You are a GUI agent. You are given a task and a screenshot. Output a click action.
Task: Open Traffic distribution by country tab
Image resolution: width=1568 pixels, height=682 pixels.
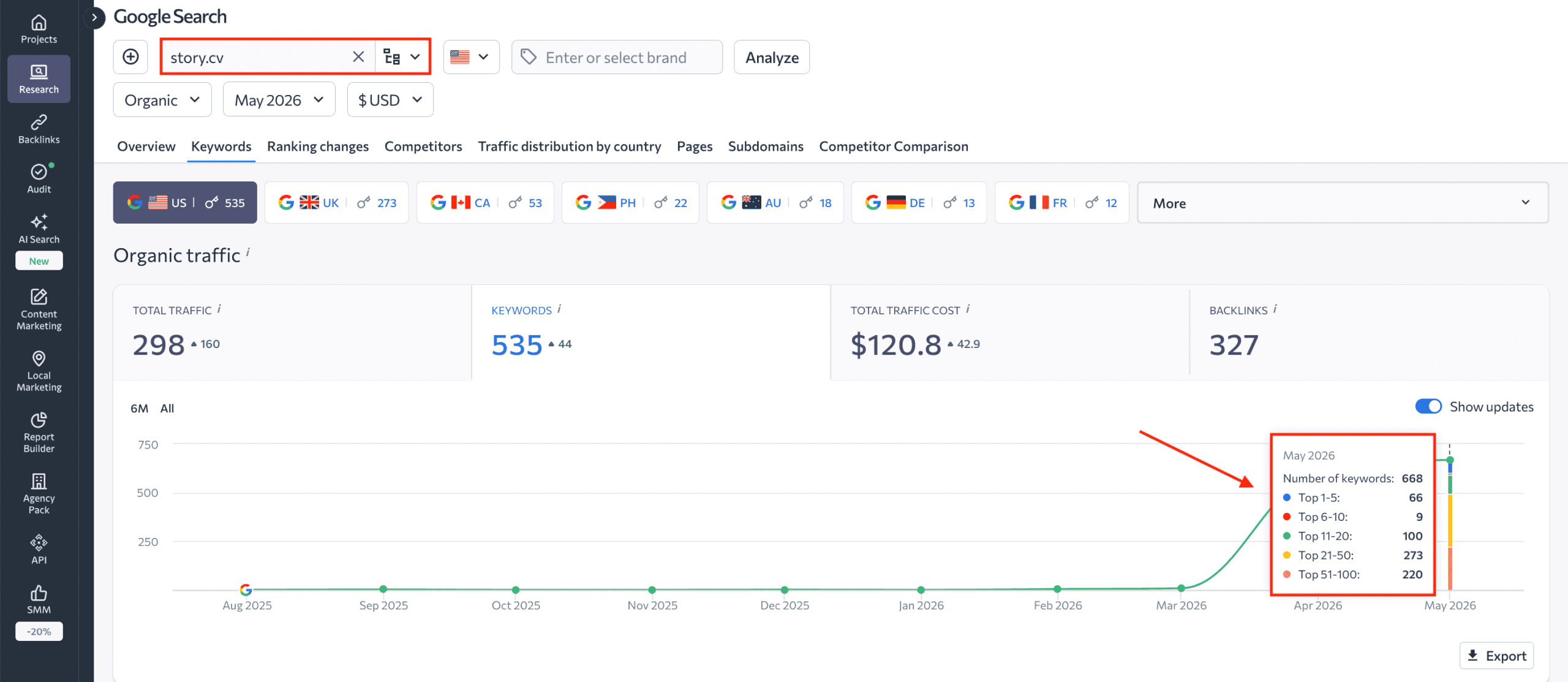point(570,146)
